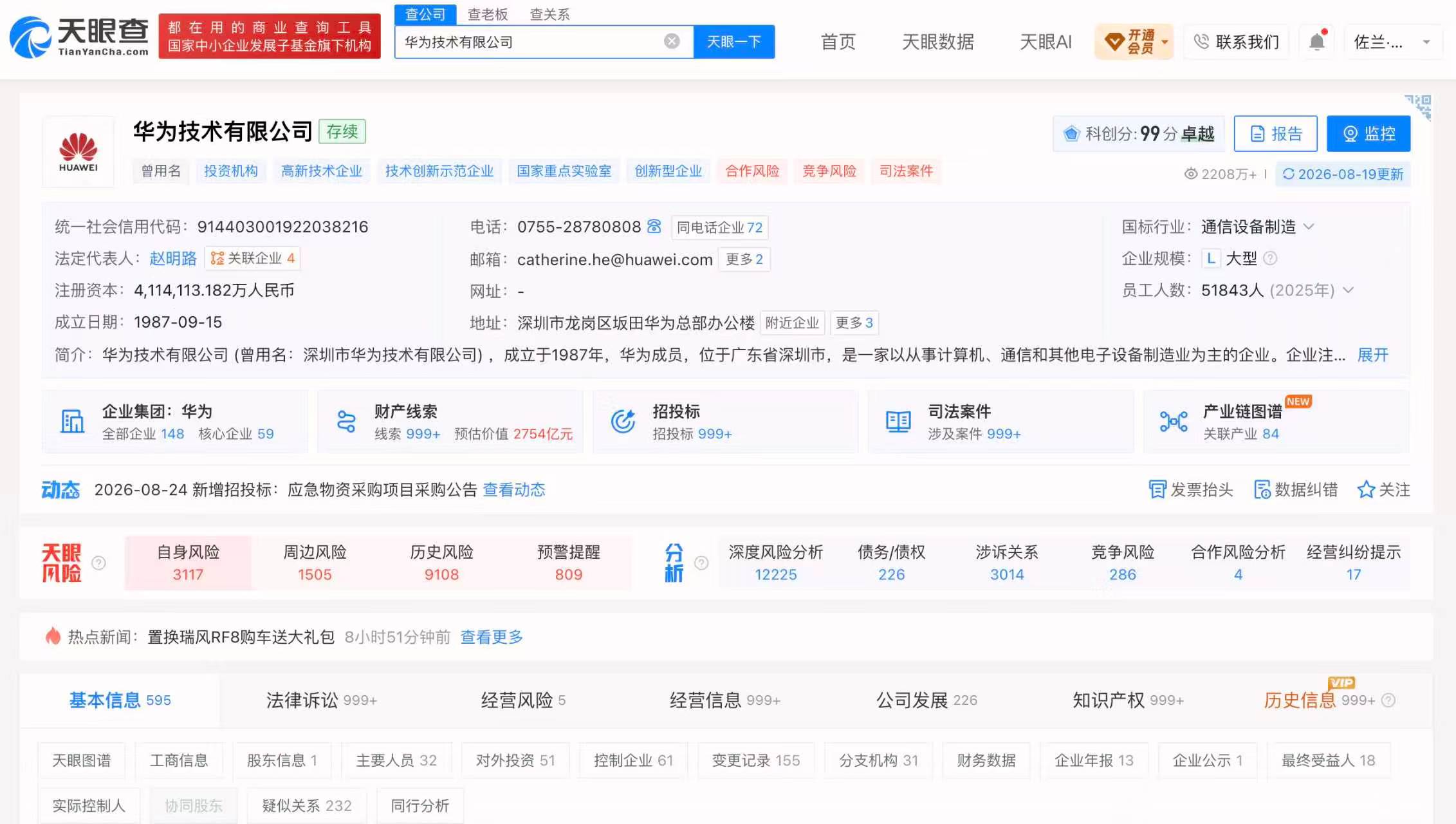Click the Huawei company logo

pyautogui.click(x=78, y=152)
